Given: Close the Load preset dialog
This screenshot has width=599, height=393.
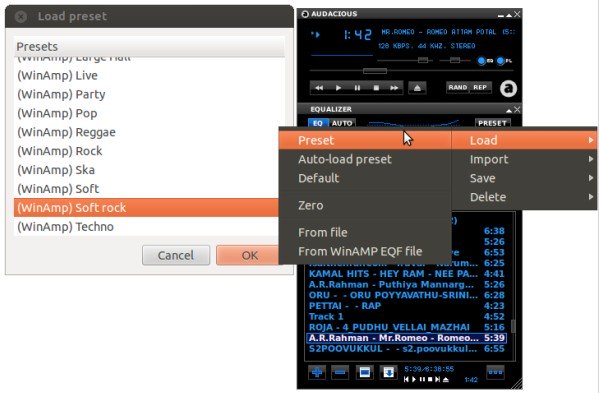Looking at the screenshot, I should coord(21,16).
